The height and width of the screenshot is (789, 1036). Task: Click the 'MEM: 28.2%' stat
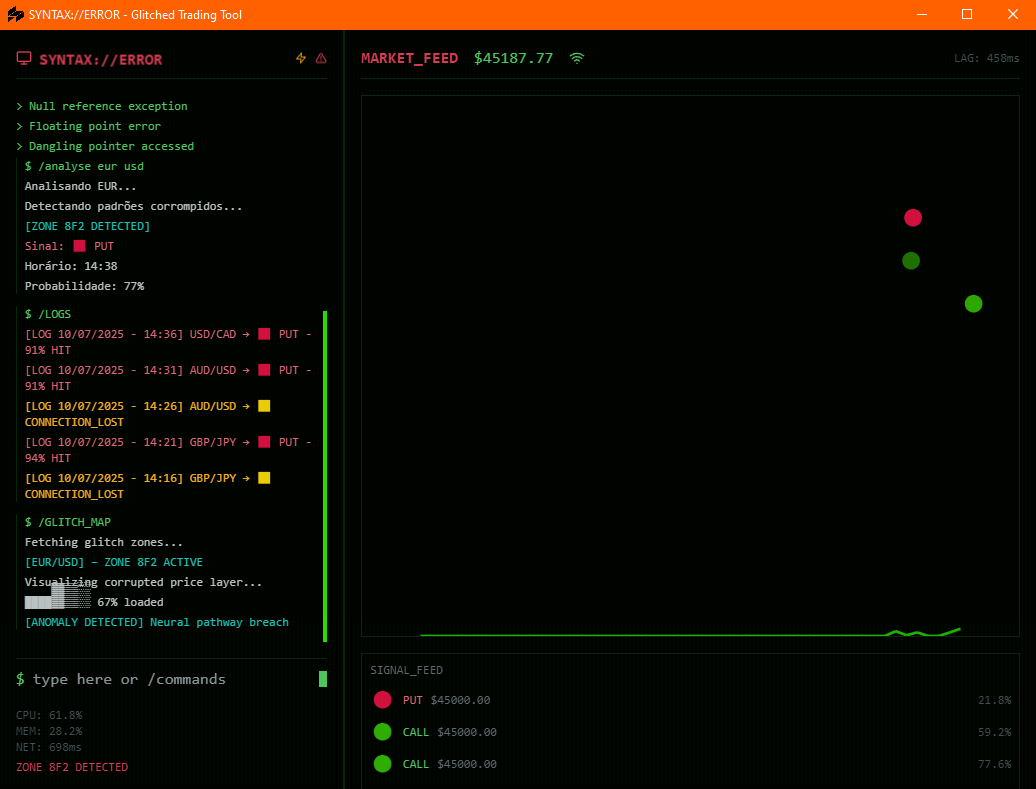coord(49,731)
